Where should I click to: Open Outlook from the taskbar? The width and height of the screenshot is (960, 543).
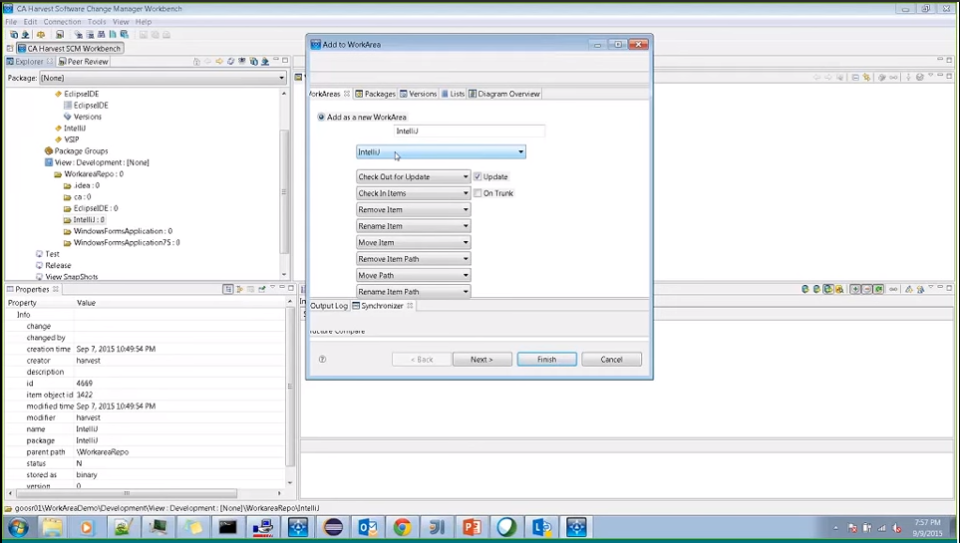(367, 527)
